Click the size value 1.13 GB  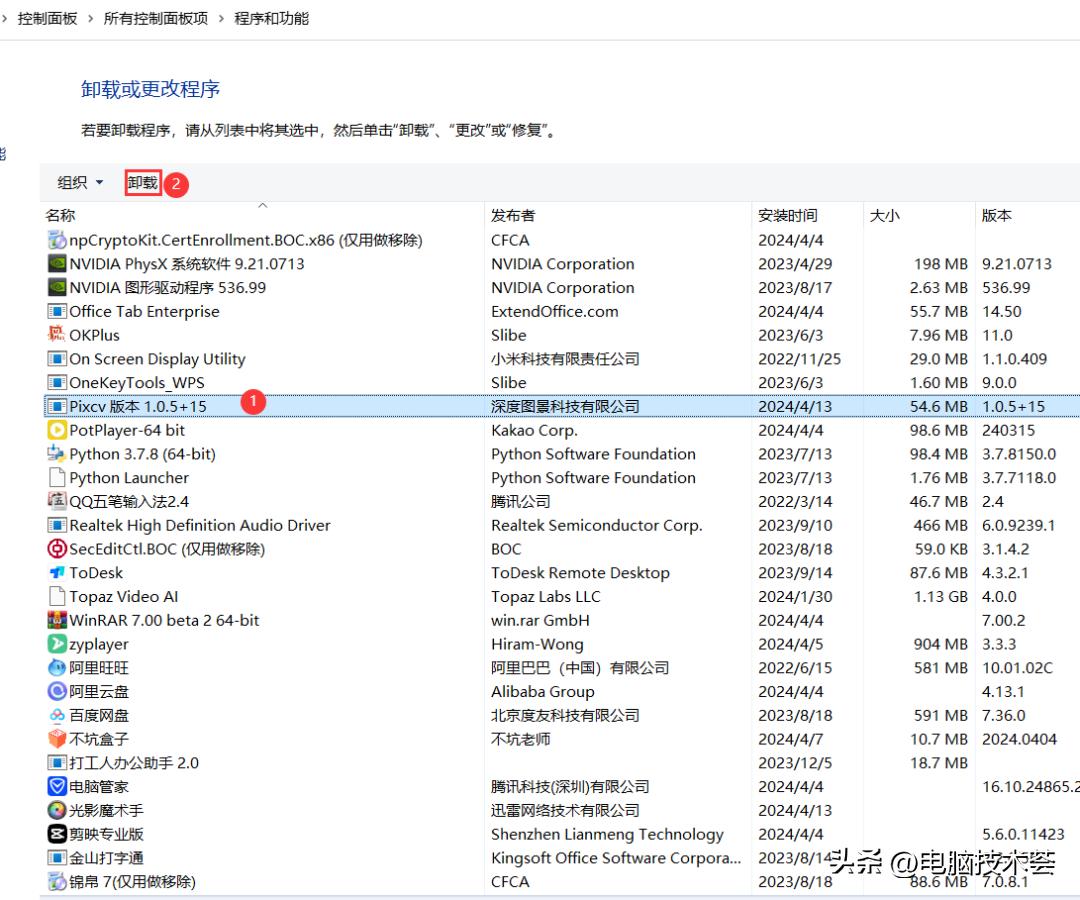[941, 596]
